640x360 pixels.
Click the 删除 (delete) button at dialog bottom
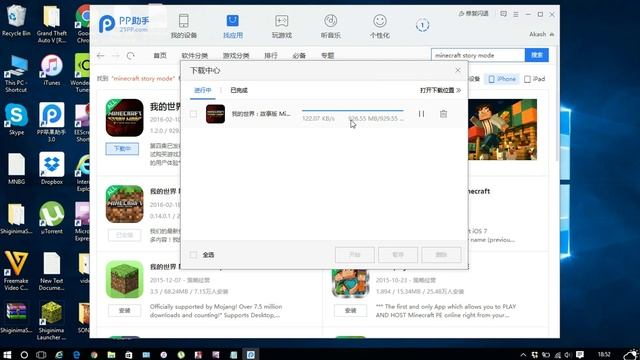click(441, 255)
